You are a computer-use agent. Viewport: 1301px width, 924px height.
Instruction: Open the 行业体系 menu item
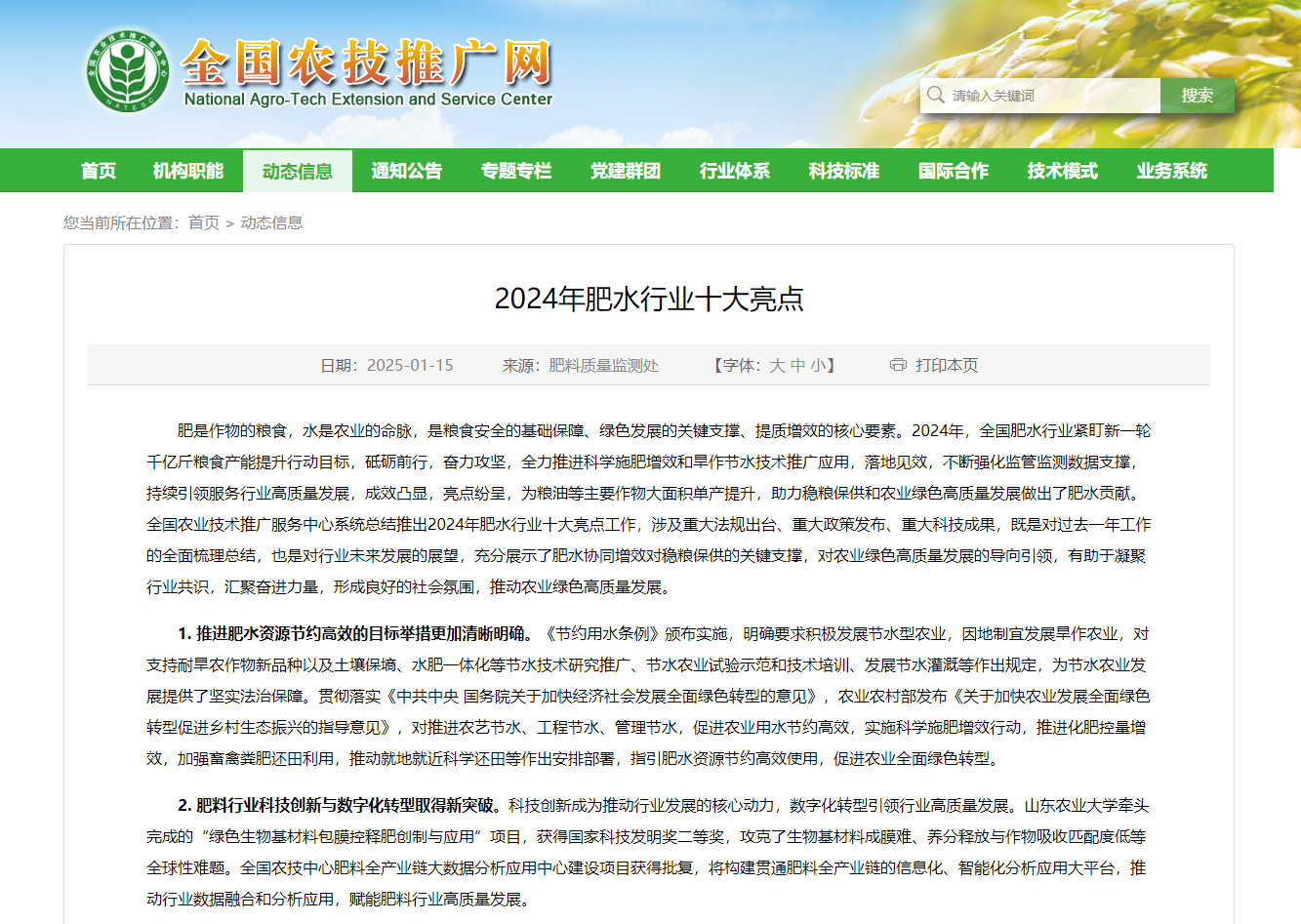735,171
